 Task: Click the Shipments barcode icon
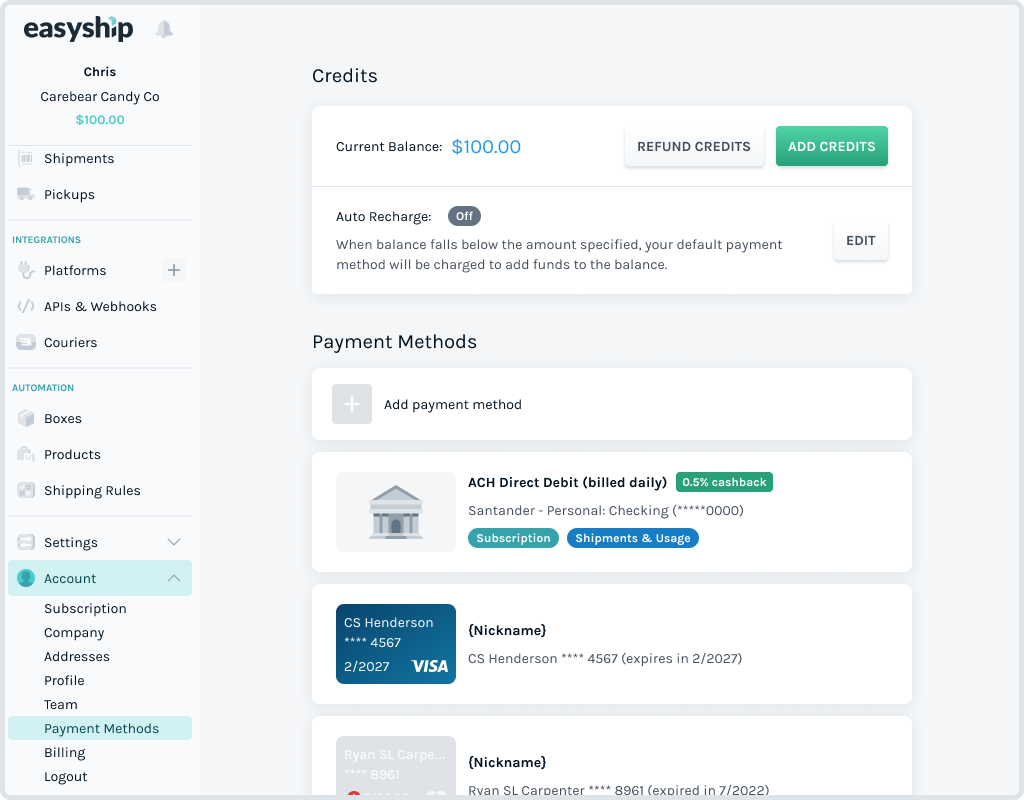(x=26, y=158)
